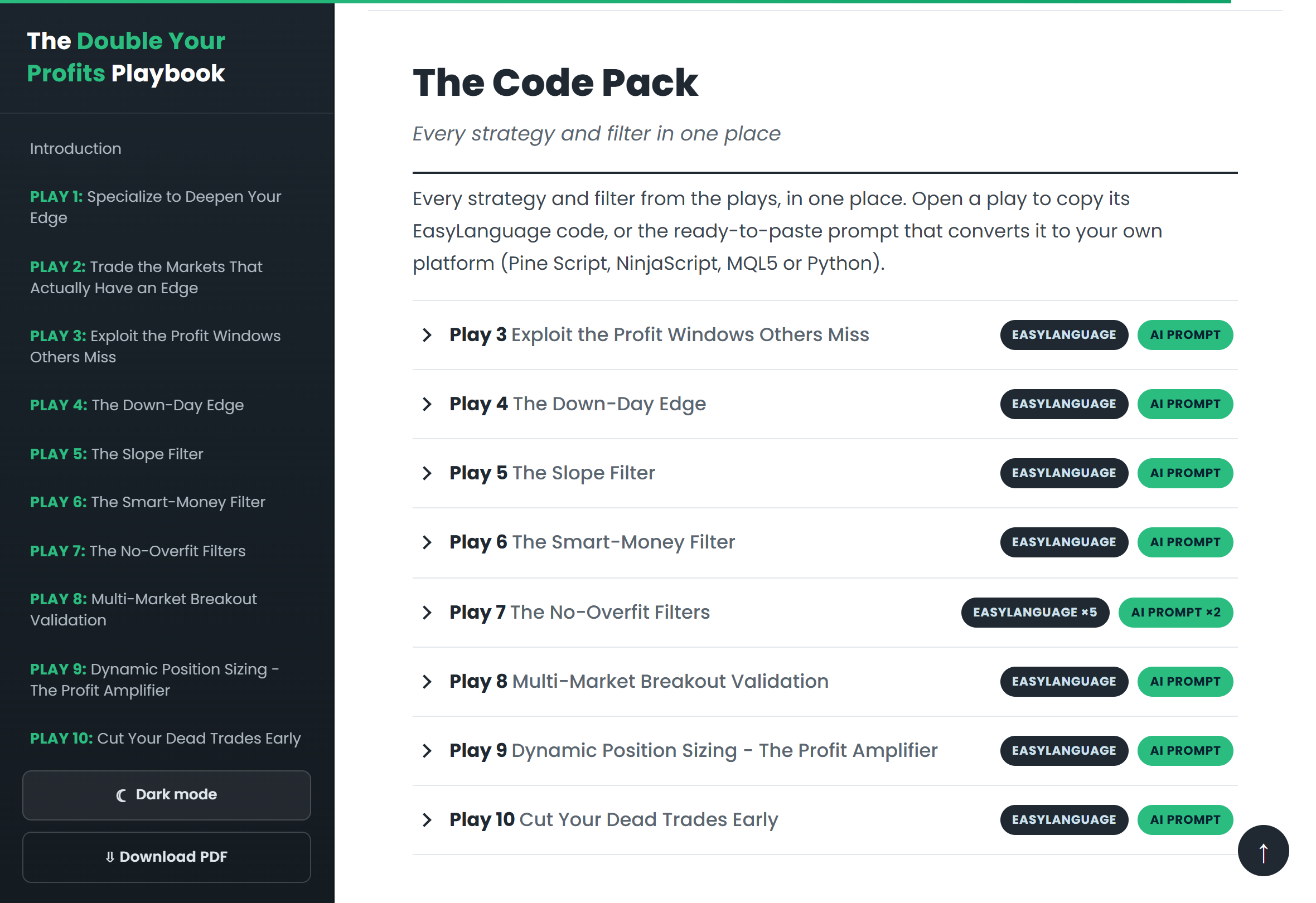Open PLAY 10 Cut Your Dead Trades Early in sidebar
Image resolution: width=1316 pixels, height=903 pixels.
point(166,738)
